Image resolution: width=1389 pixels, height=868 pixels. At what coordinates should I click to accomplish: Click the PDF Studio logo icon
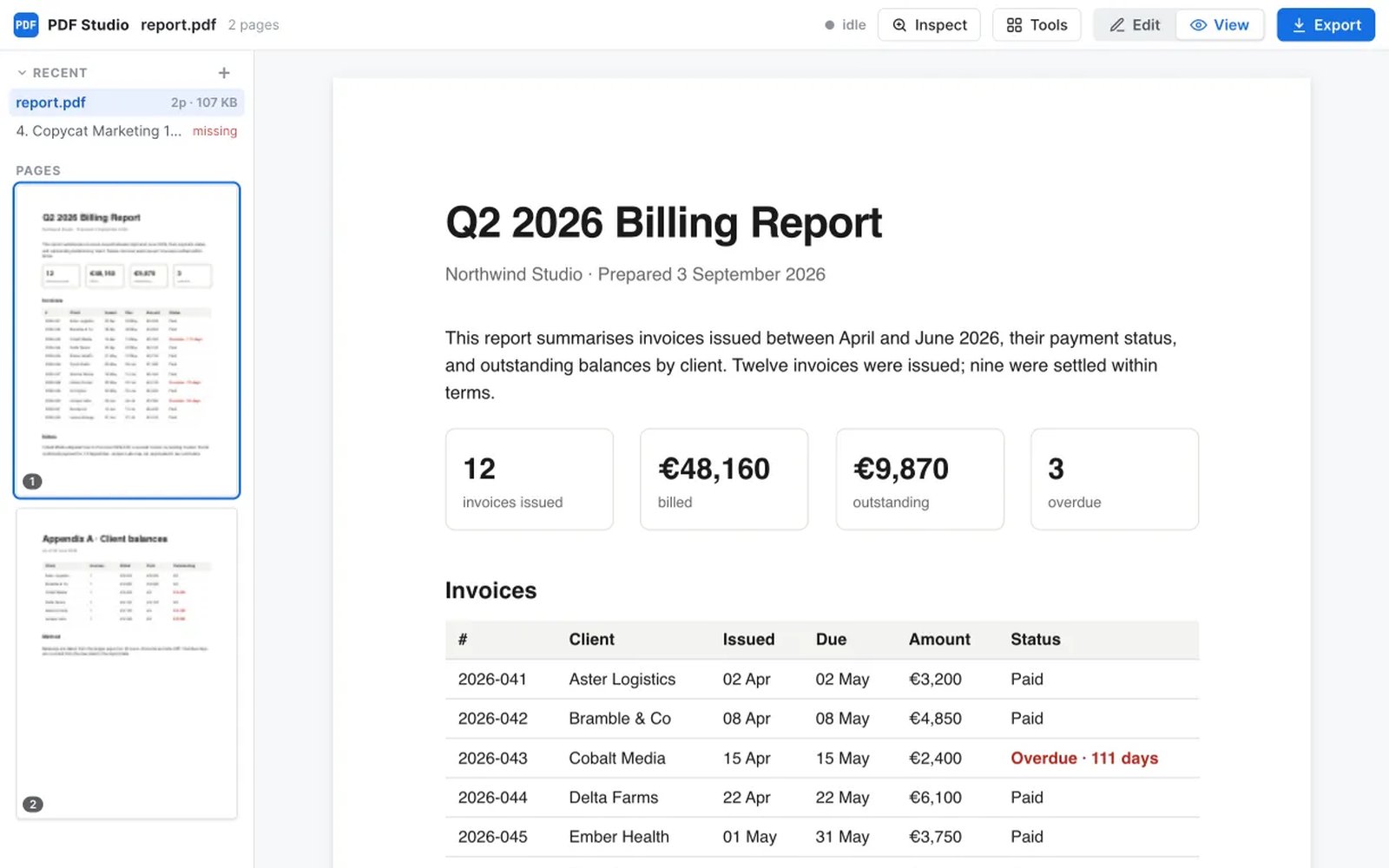pyautogui.click(x=26, y=24)
